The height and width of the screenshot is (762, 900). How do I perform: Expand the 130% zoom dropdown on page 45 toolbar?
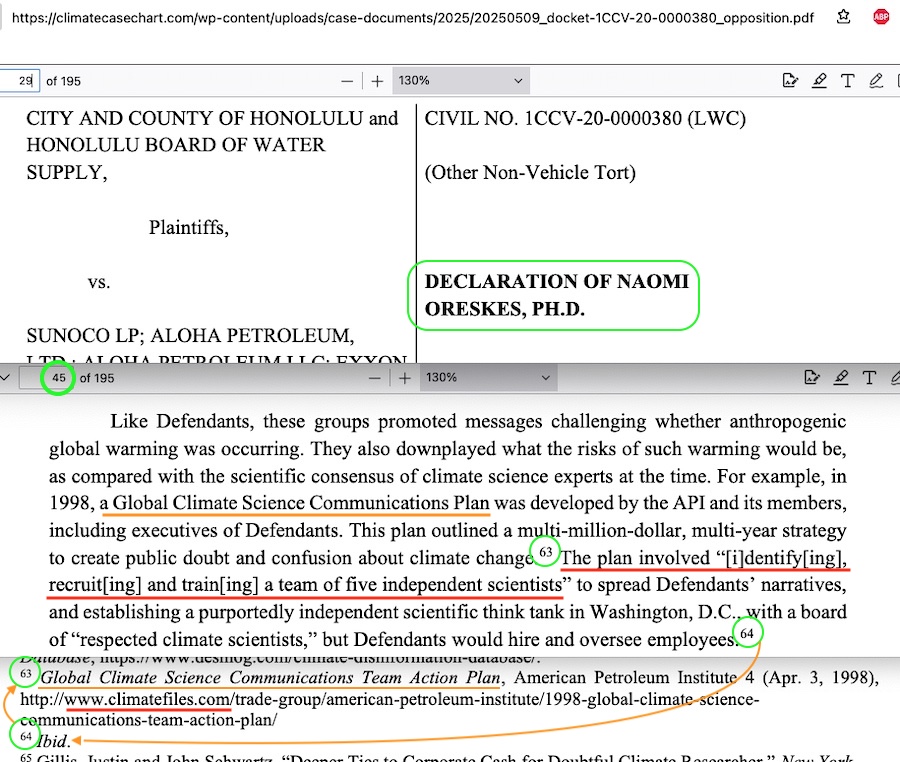click(488, 378)
